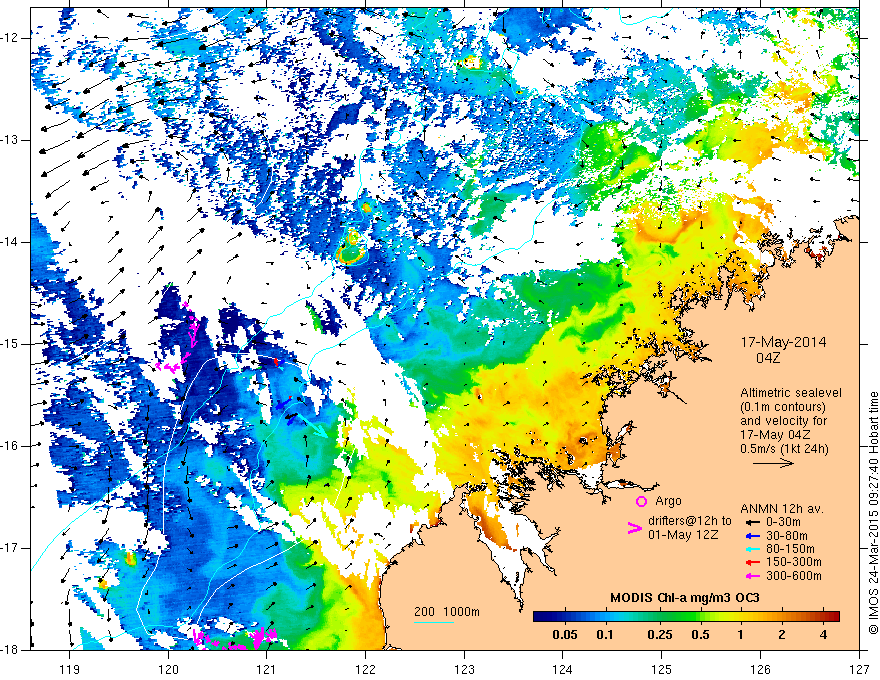Image resolution: width=880 pixels, height=680 pixels.
Task: Click the 'ANMN 12h av.' legend heading
Action: point(782,509)
